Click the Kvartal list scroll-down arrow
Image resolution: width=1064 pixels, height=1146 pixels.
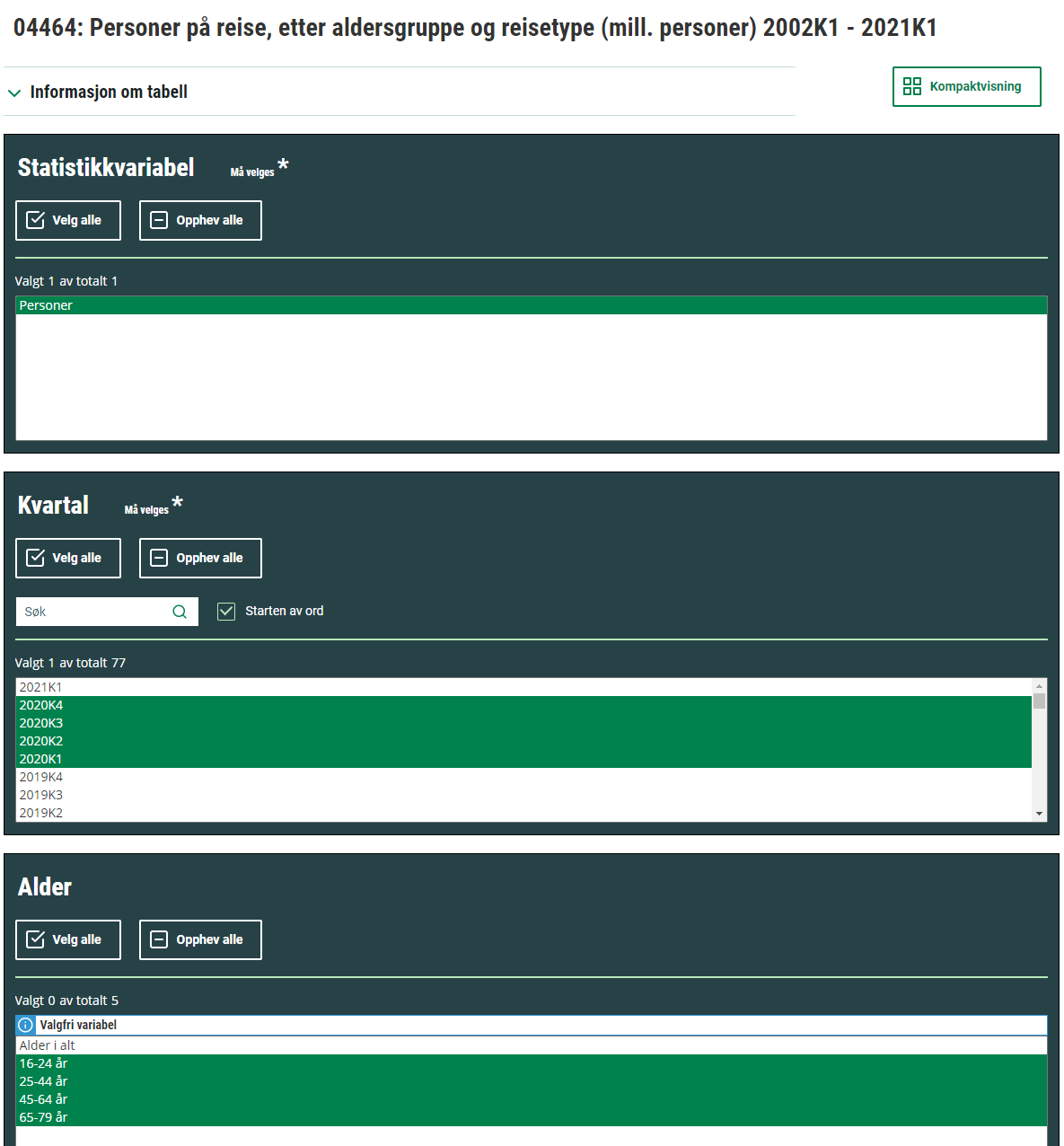[1040, 814]
